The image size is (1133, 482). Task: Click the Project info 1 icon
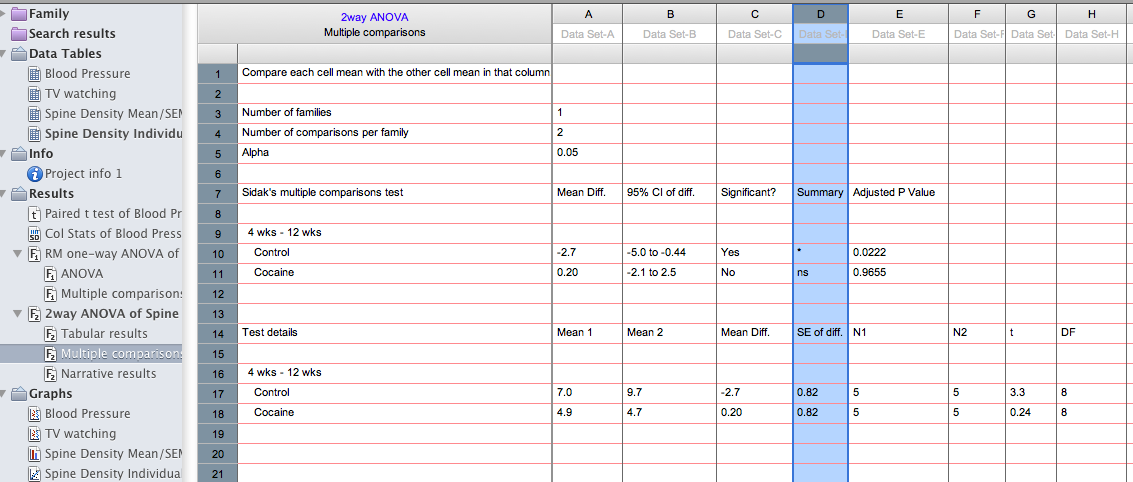[35, 174]
